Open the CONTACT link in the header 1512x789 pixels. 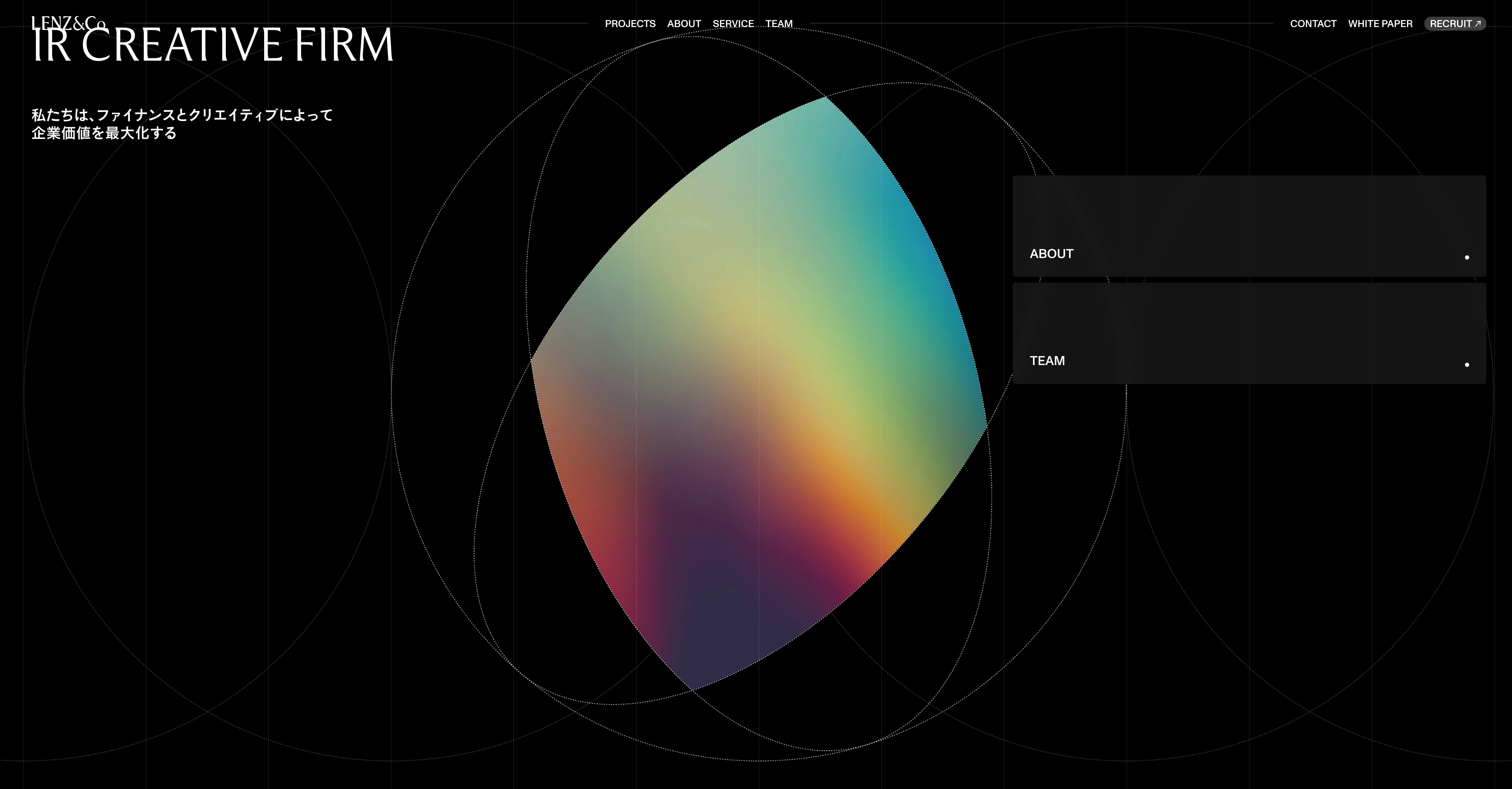tap(1313, 24)
